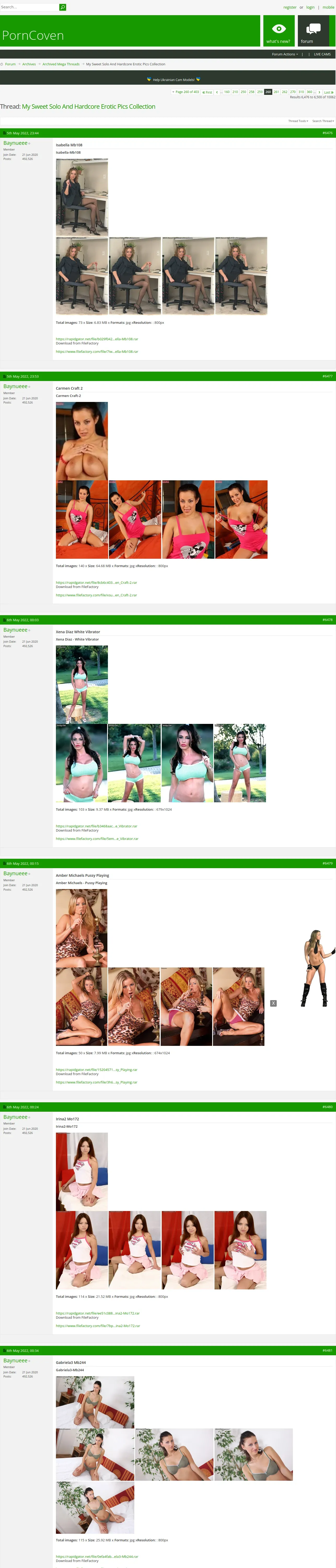The height and width of the screenshot is (1568, 336).
Task: Go to page 259
Action: click(x=260, y=92)
